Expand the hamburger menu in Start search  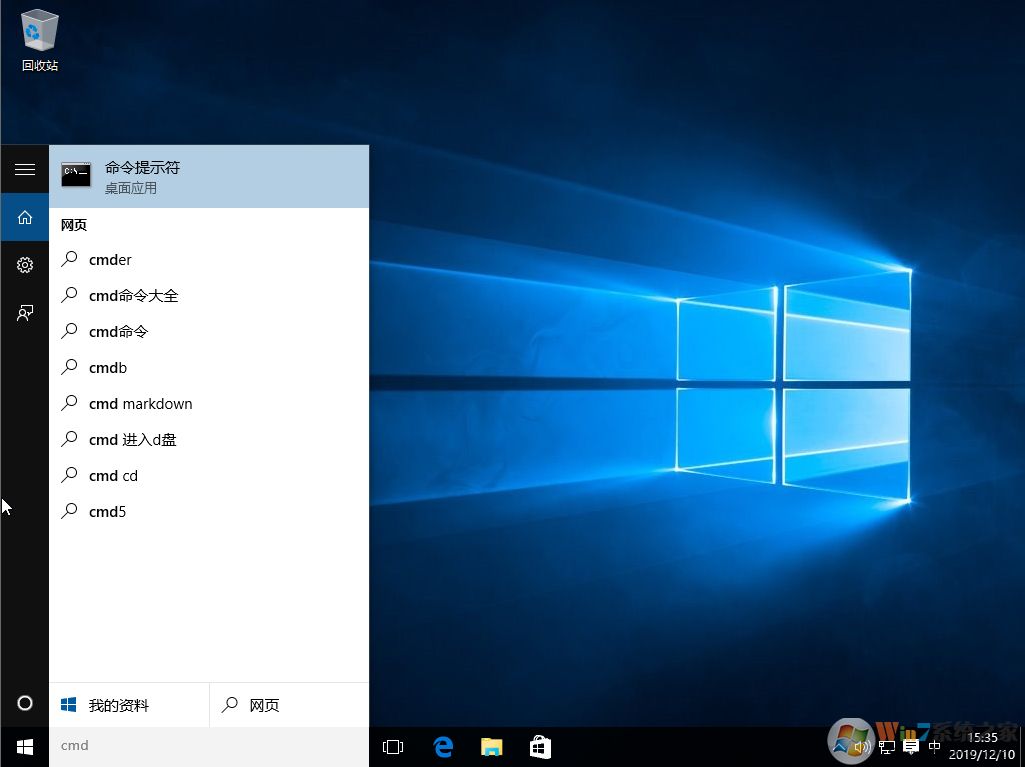tap(24, 169)
